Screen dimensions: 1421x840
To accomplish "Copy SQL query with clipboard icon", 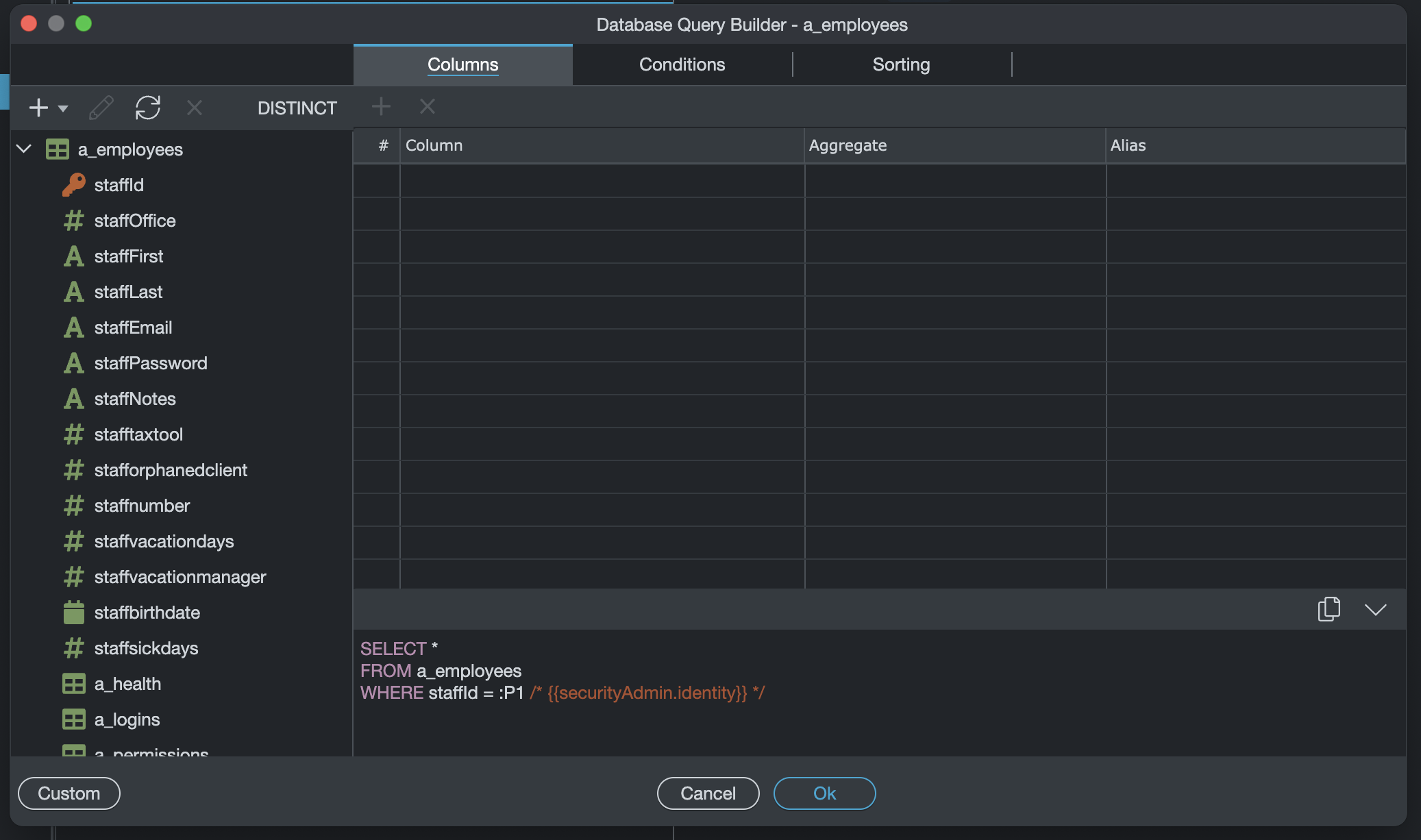I will click(1329, 609).
